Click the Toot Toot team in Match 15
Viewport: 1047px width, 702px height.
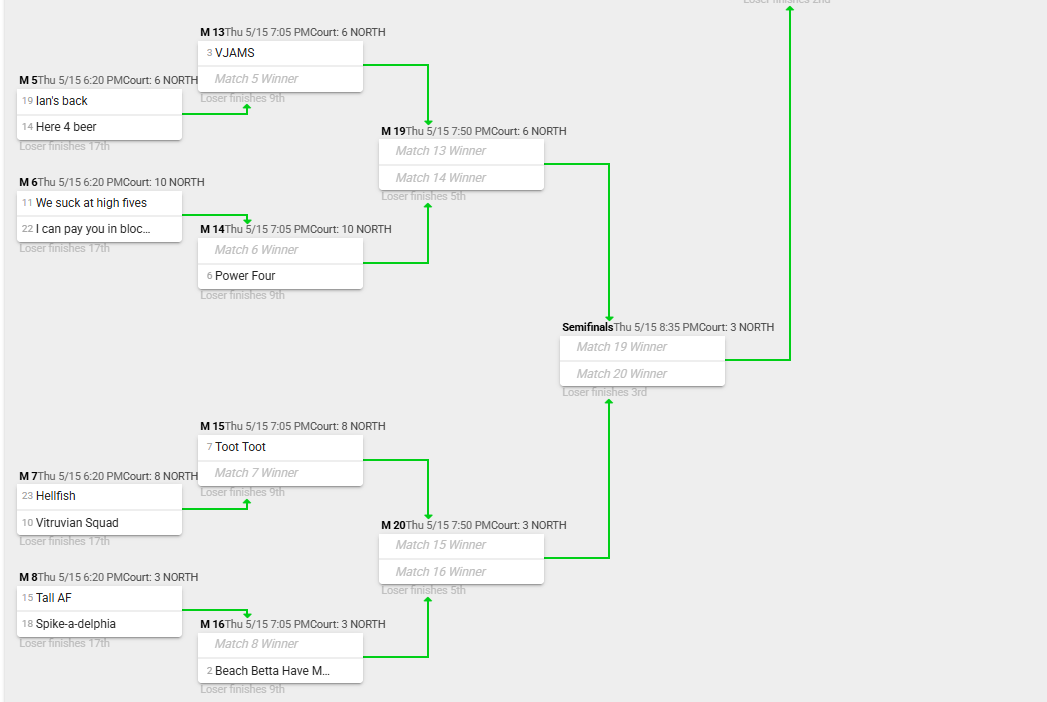(x=280, y=447)
